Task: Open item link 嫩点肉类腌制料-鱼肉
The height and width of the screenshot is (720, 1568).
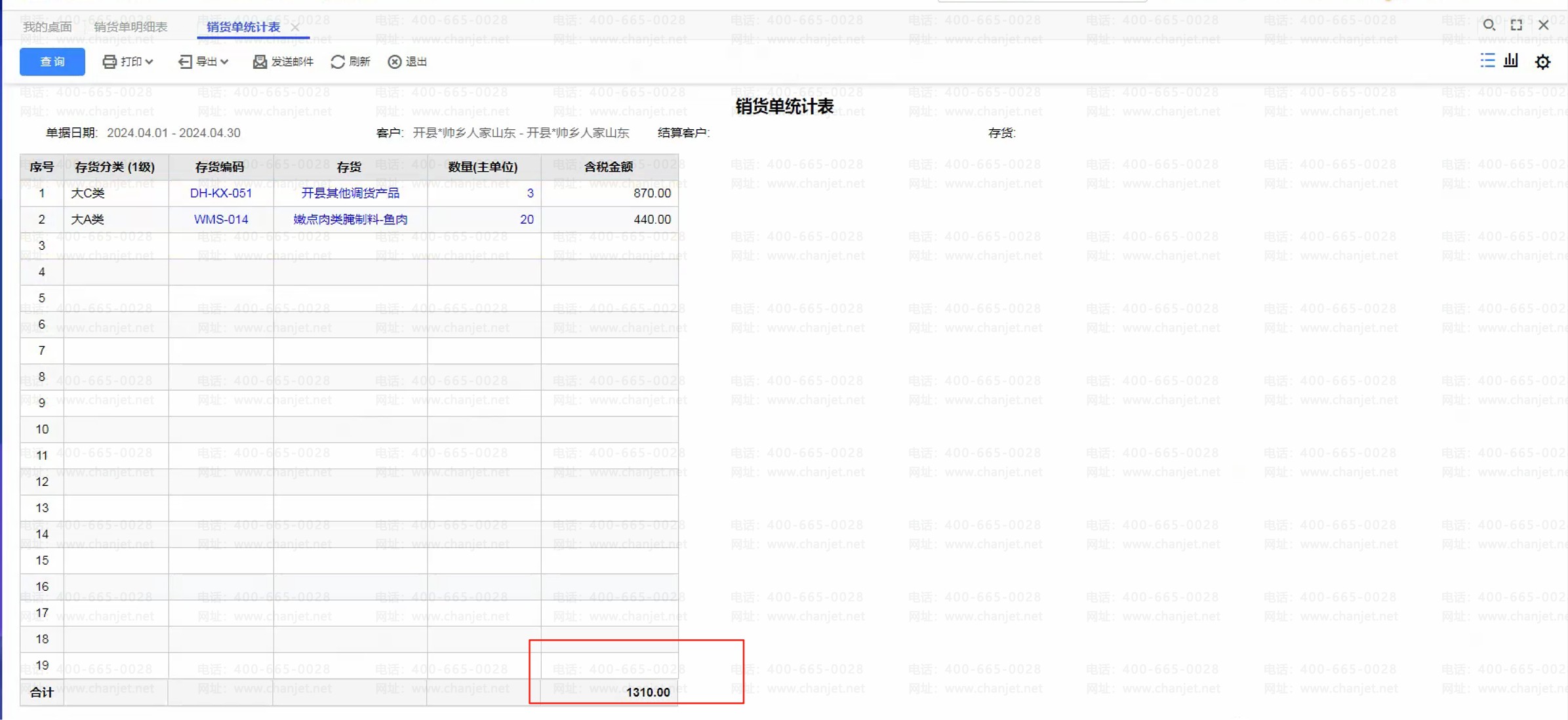Action: 350,219
